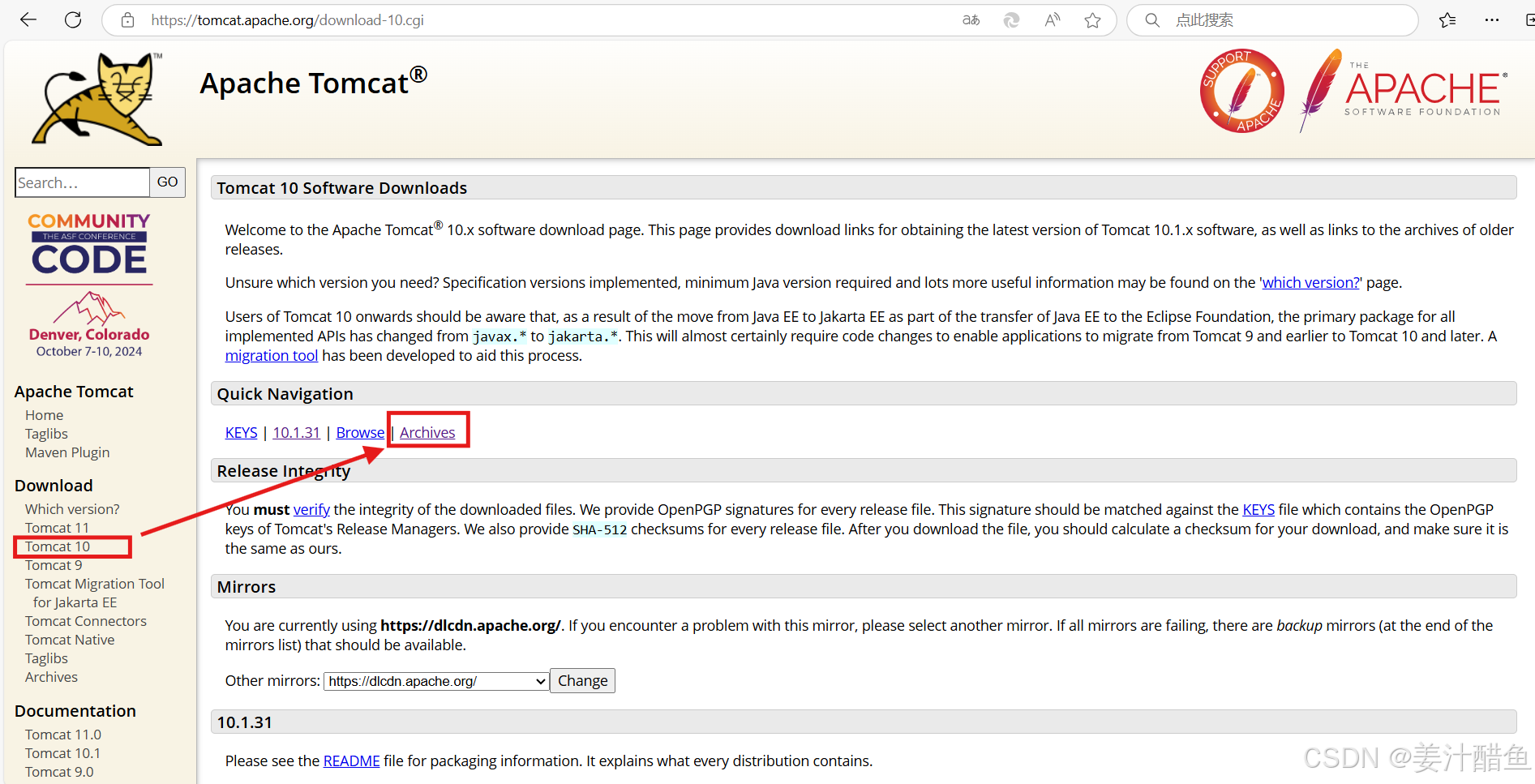Image resolution: width=1535 pixels, height=784 pixels.
Task: Open the KEYS link in Release Integrity
Action: [1258, 510]
